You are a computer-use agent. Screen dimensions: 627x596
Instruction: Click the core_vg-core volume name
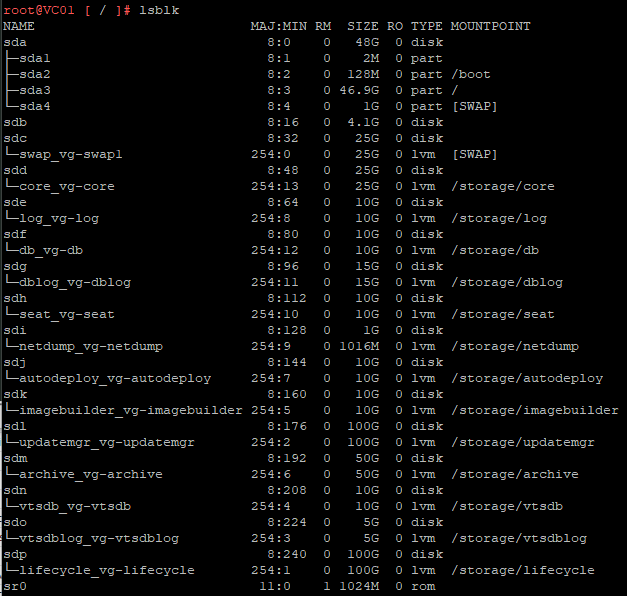point(67,186)
